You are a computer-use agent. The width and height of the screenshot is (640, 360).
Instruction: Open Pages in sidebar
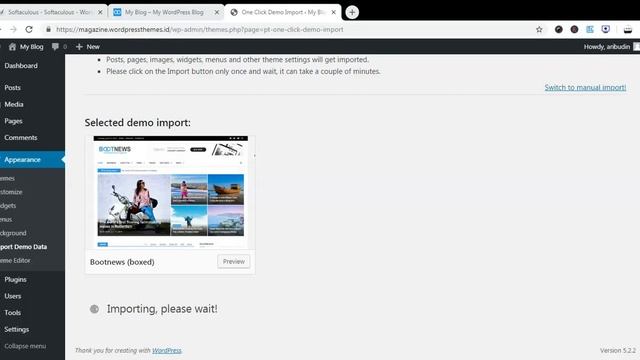click(x=13, y=121)
